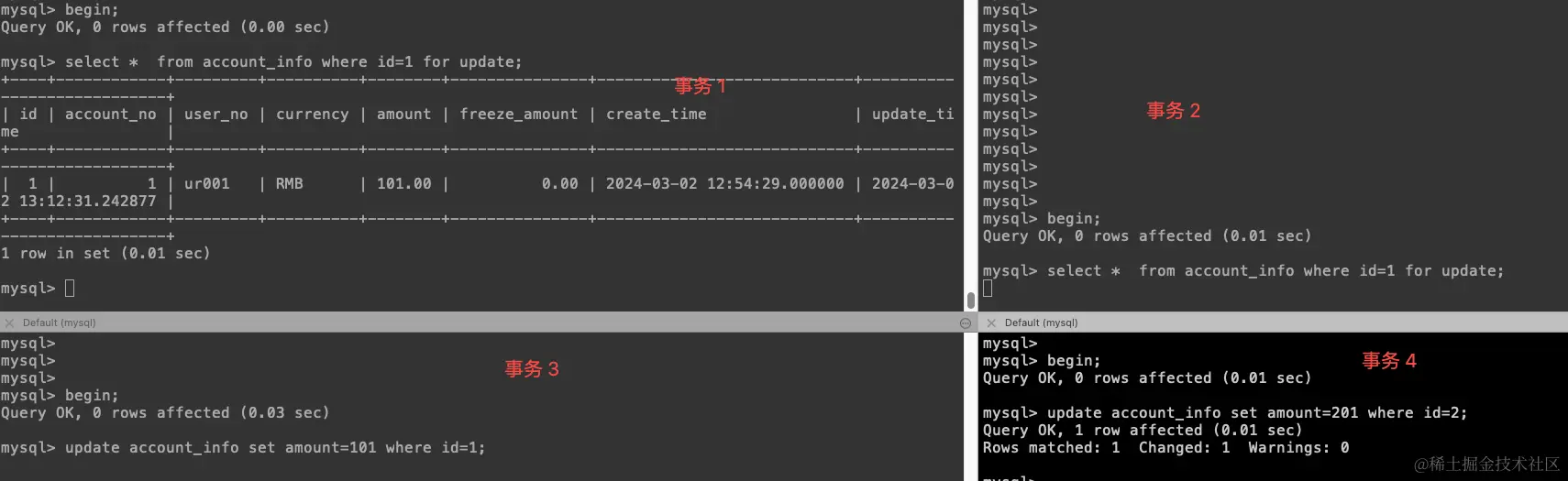
Task: Click the select statement above the result table
Action: [x=293, y=62]
